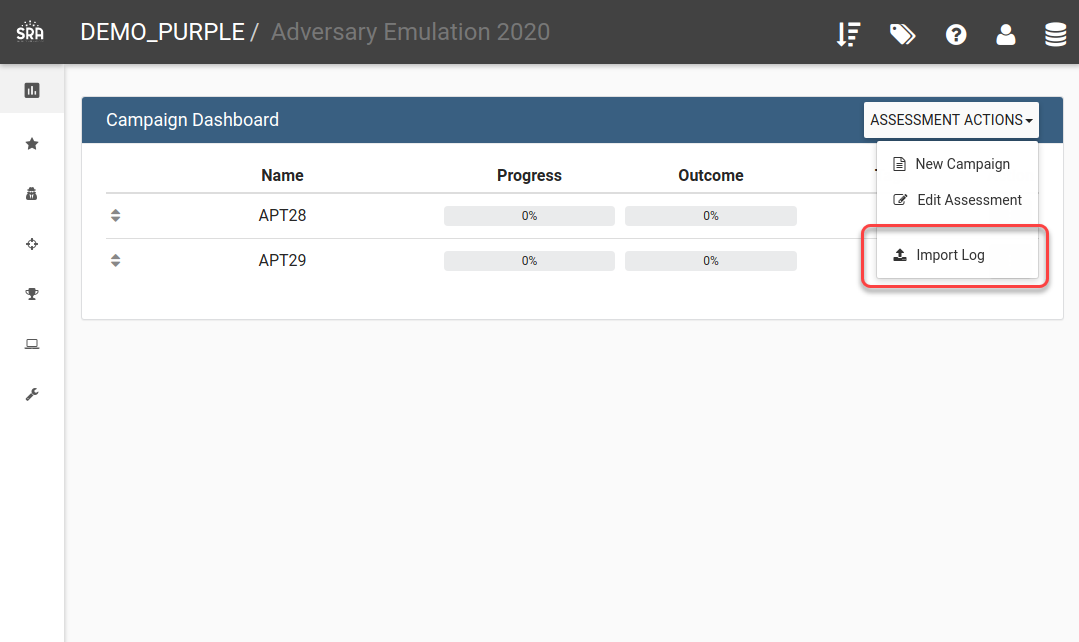
Task: Click the SRA logo icon
Action: 30,32
